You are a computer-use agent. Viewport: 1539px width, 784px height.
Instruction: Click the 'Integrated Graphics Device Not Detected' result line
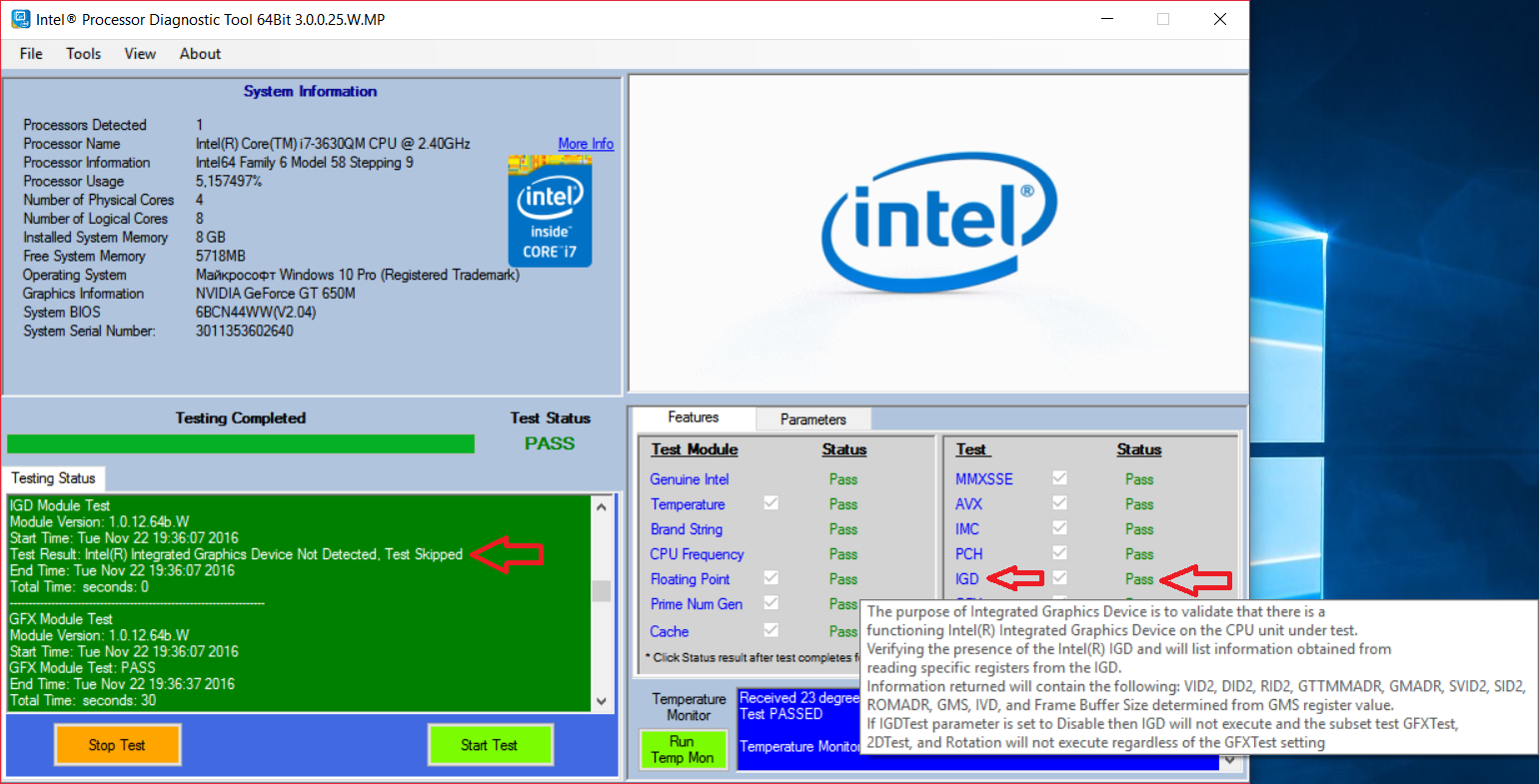[x=236, y=554]
